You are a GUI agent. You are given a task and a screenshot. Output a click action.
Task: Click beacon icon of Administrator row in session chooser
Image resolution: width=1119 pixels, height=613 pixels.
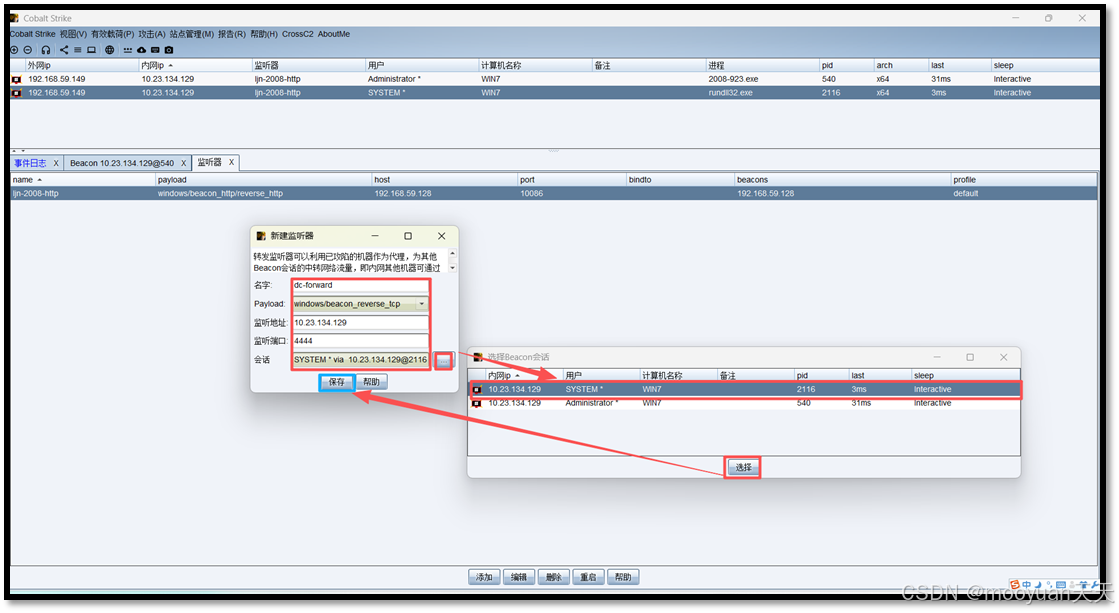click(477, 403)
